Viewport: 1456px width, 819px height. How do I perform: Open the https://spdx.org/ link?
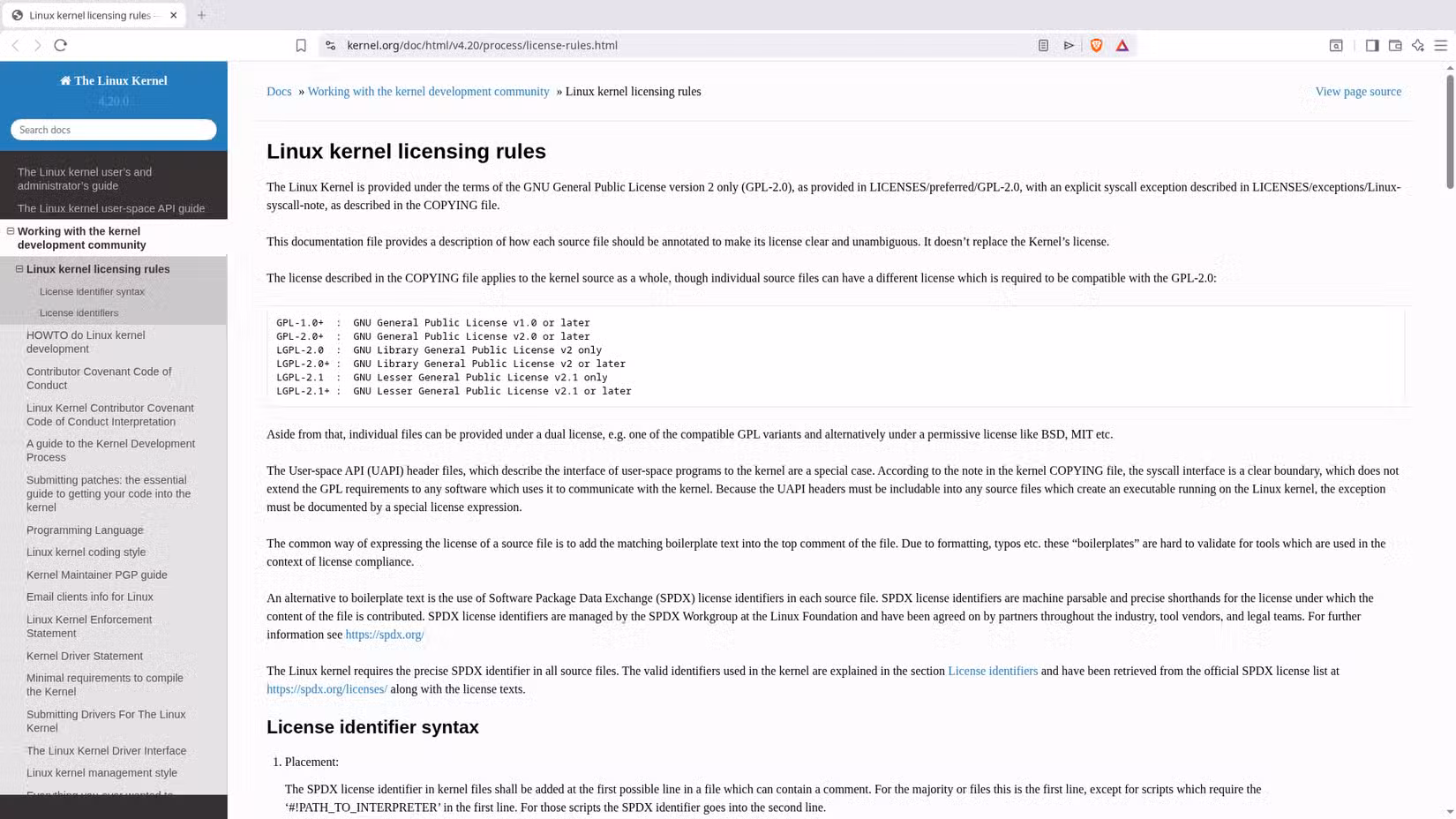pos(385,635)
